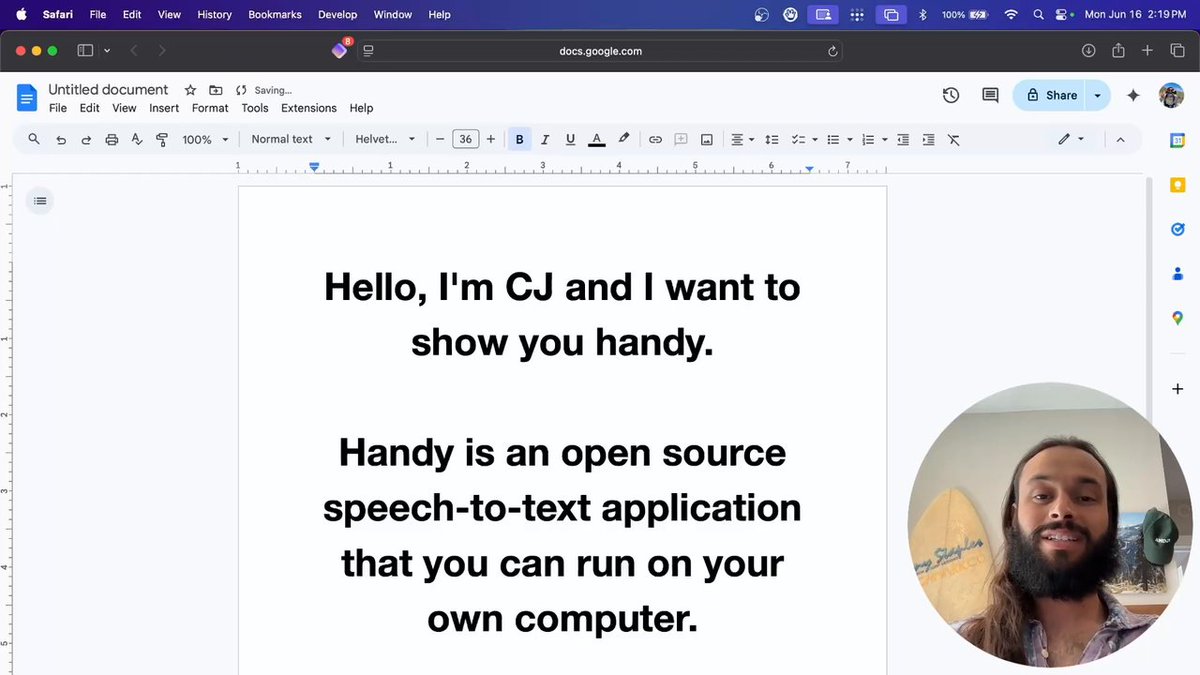Open the text color picker

click(597, 140)
